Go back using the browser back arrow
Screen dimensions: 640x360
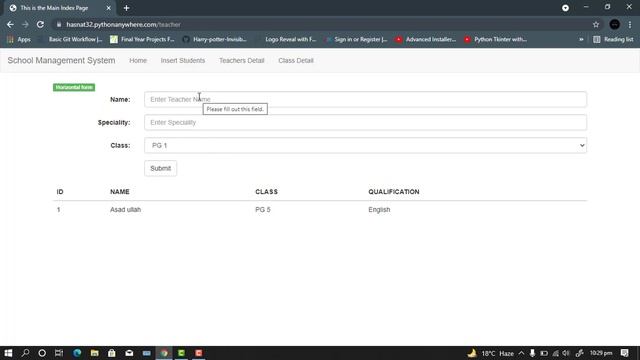10,24
